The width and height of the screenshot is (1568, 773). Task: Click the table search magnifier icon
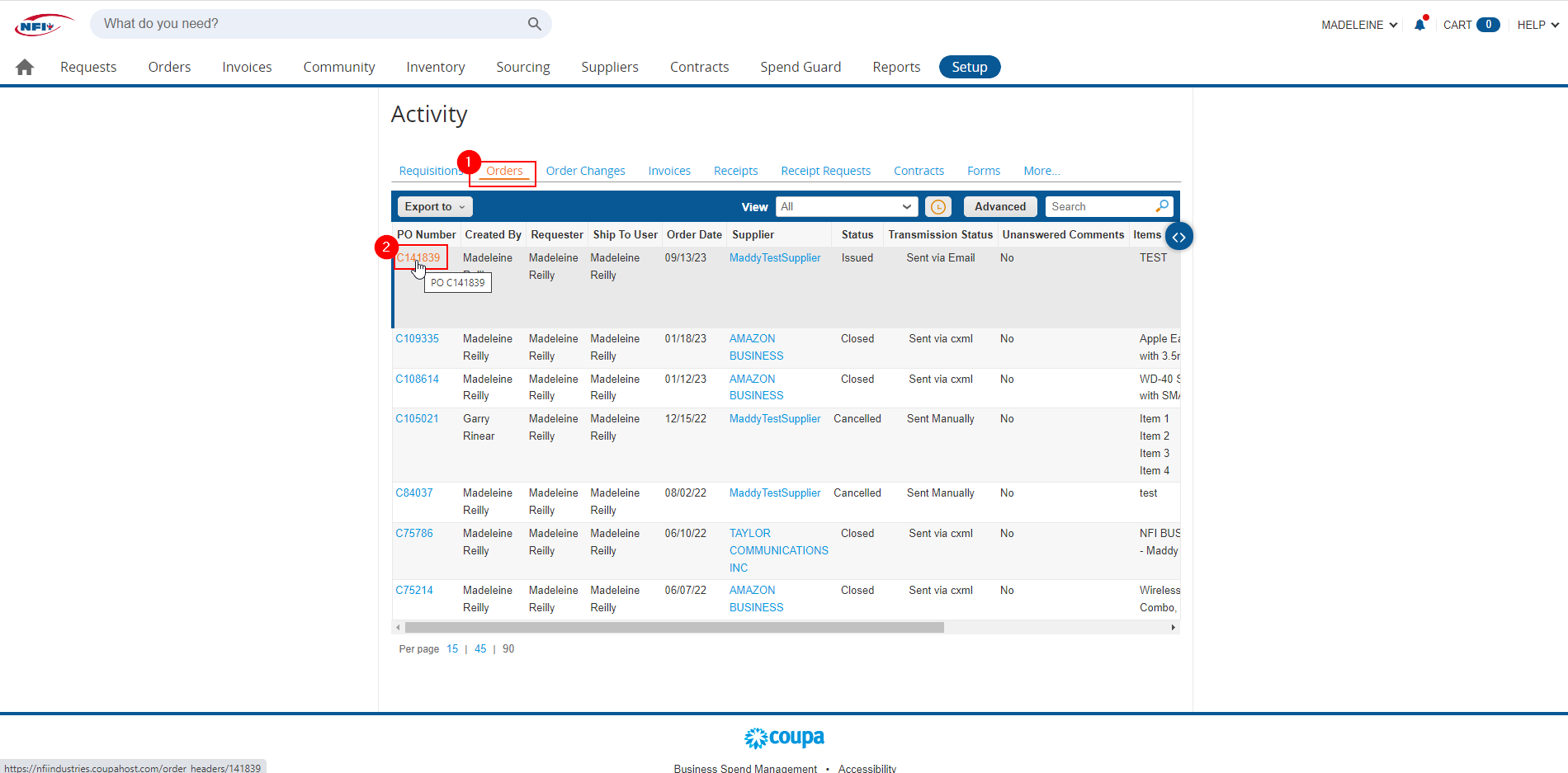tap(1162, 206)
